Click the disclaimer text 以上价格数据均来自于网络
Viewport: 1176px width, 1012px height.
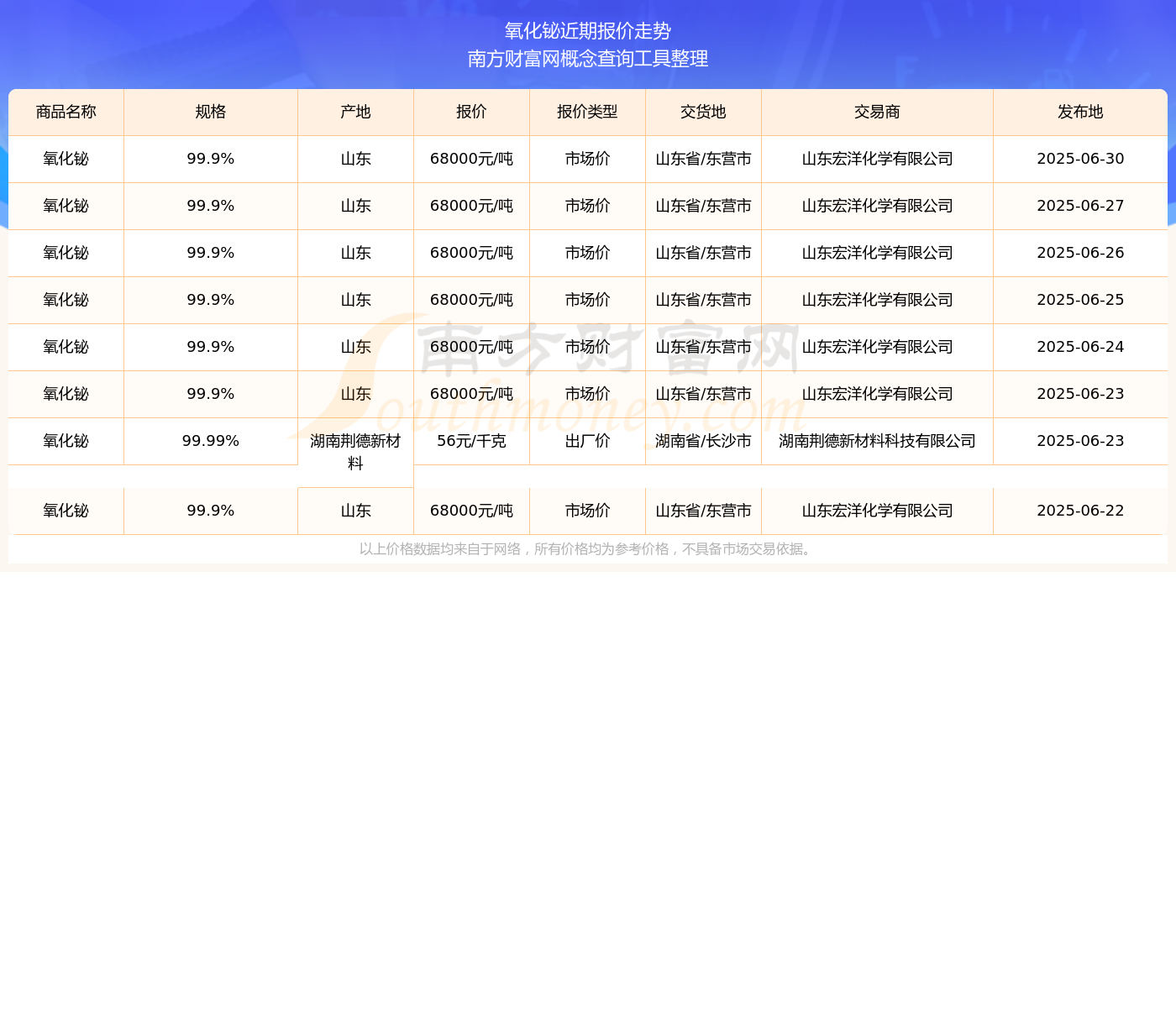440,549
